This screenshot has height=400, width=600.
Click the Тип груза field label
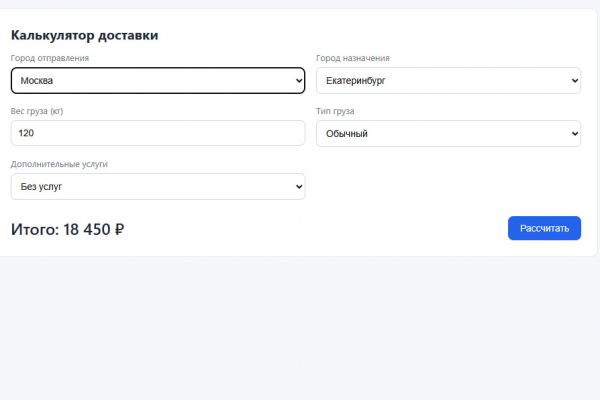point(334,111)
